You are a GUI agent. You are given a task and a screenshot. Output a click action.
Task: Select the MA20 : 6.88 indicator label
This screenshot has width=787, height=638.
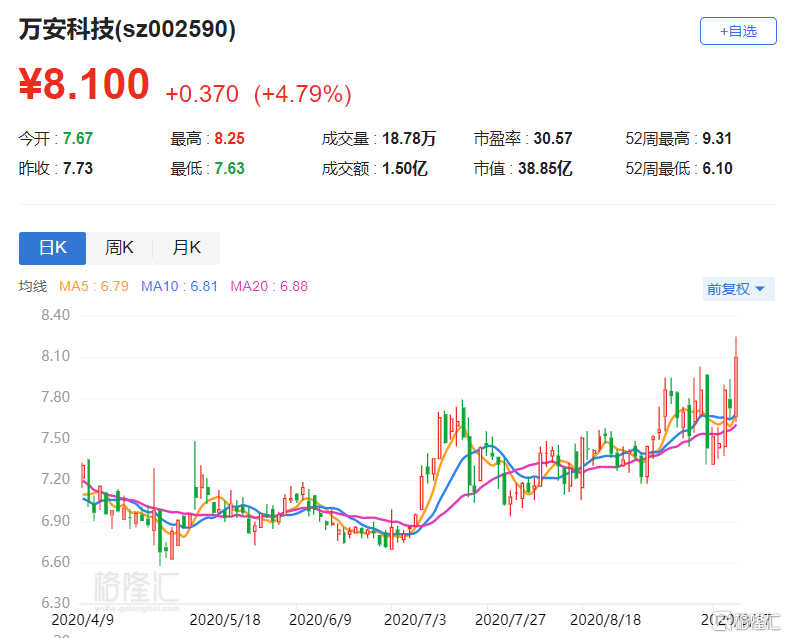269,286
